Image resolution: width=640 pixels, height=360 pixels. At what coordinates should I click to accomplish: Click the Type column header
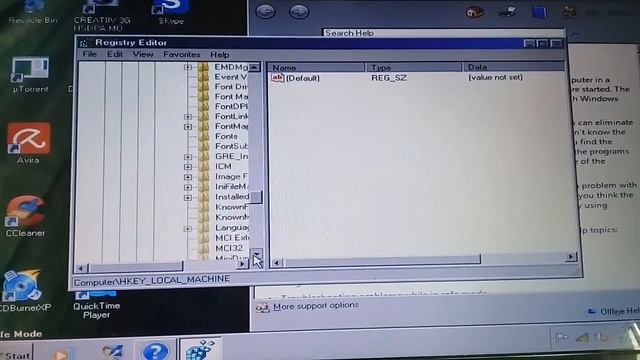(x=414, y=67)
